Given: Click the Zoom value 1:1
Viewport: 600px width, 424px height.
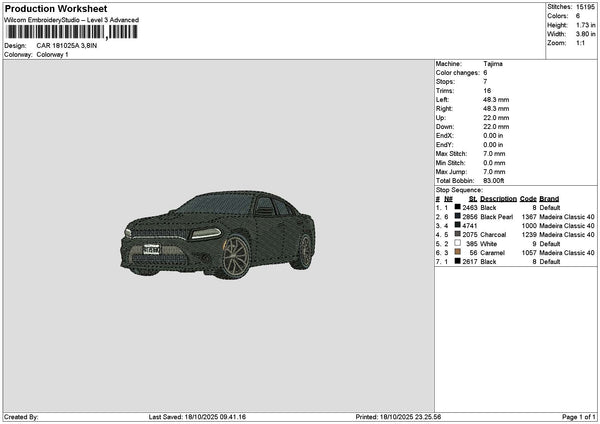Looking at the screenshot, I should (580, 43).
